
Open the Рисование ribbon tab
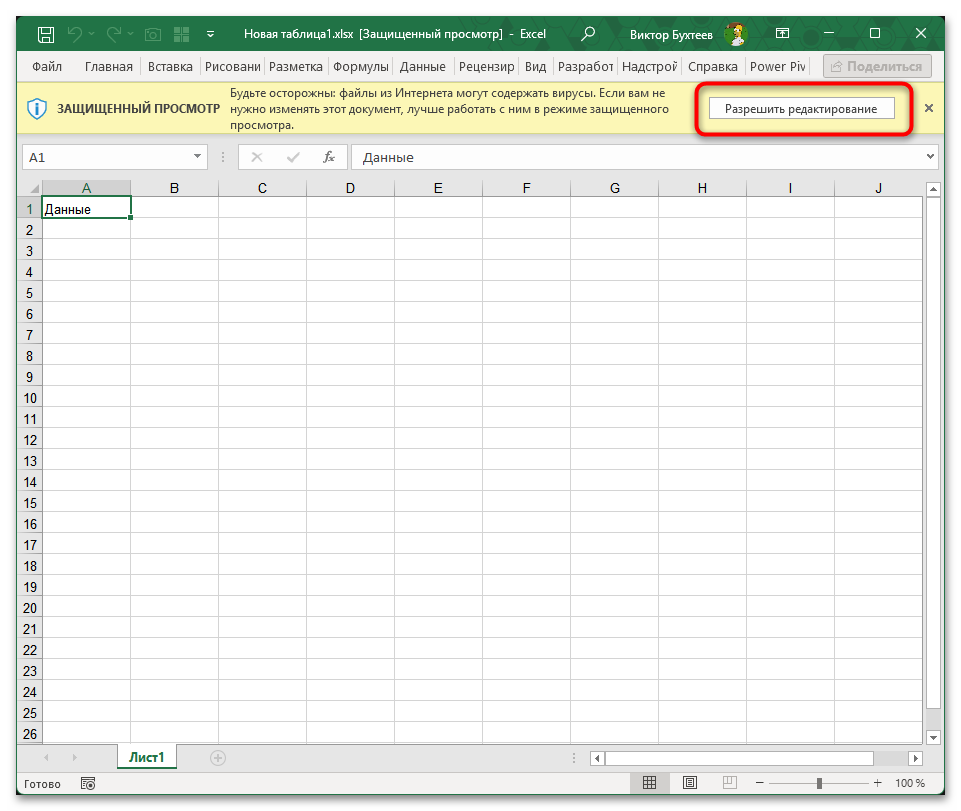pos(232,66)
